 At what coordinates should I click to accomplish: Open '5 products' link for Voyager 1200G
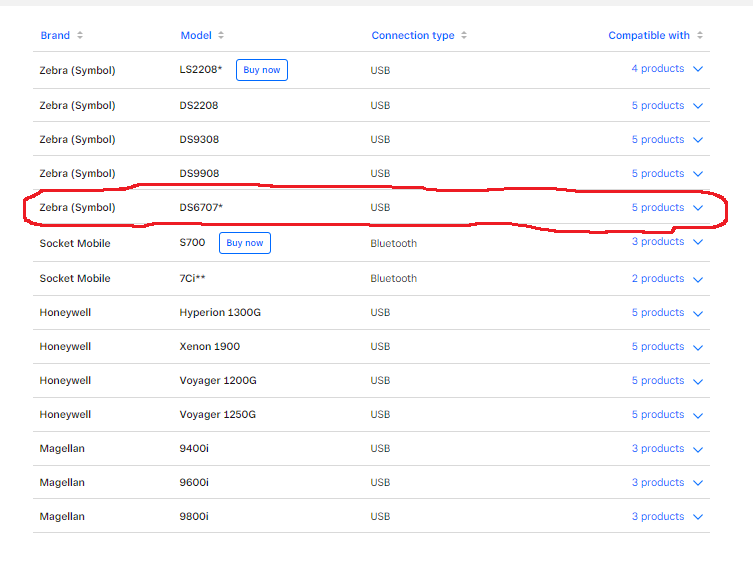coord(657,381)
